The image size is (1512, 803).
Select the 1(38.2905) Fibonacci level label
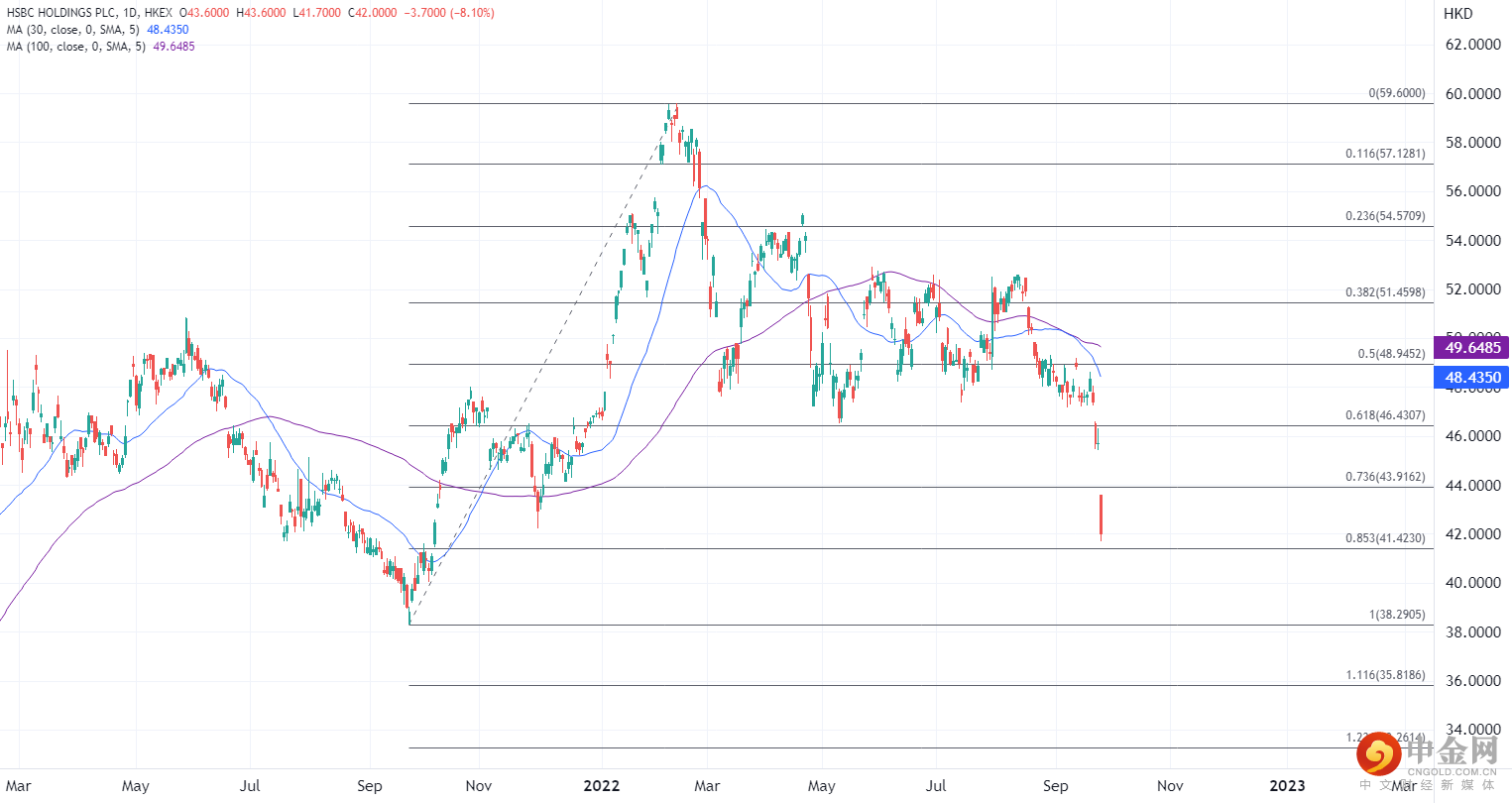[x=1397, y=615]
